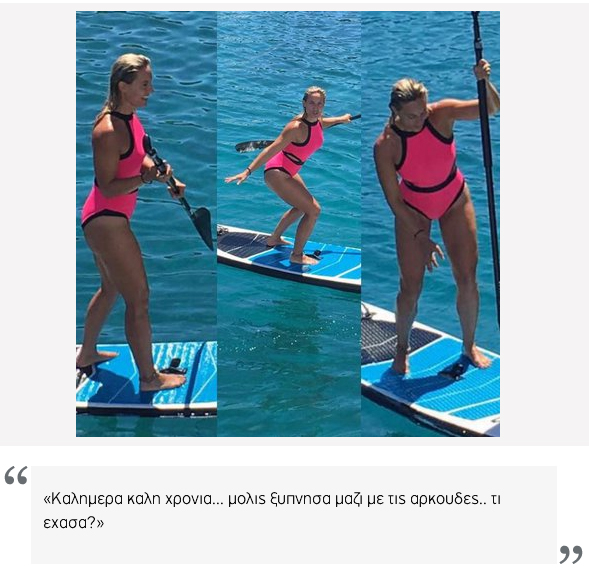Click the vertical paddle in the right photo

pyautogui.click(x=486, y=165)
